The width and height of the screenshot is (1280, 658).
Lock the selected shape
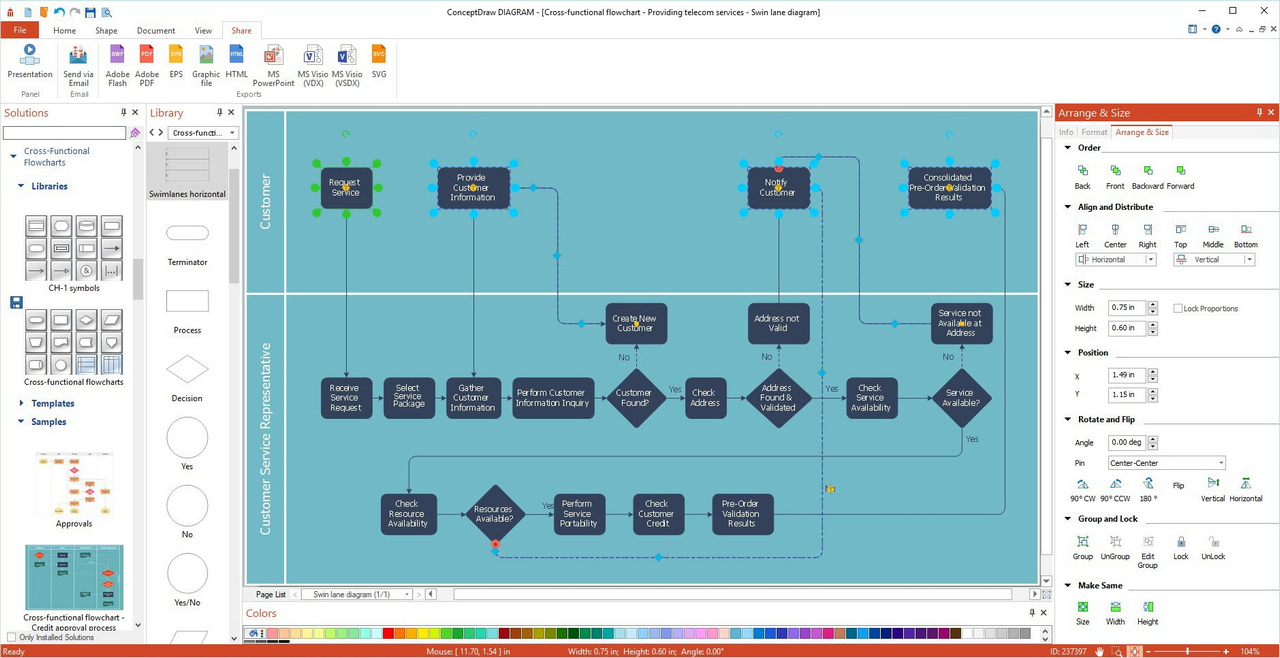[1181, 548]
